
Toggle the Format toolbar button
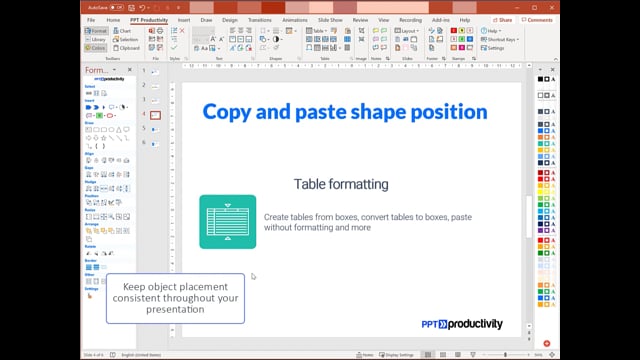pos(96,31)
